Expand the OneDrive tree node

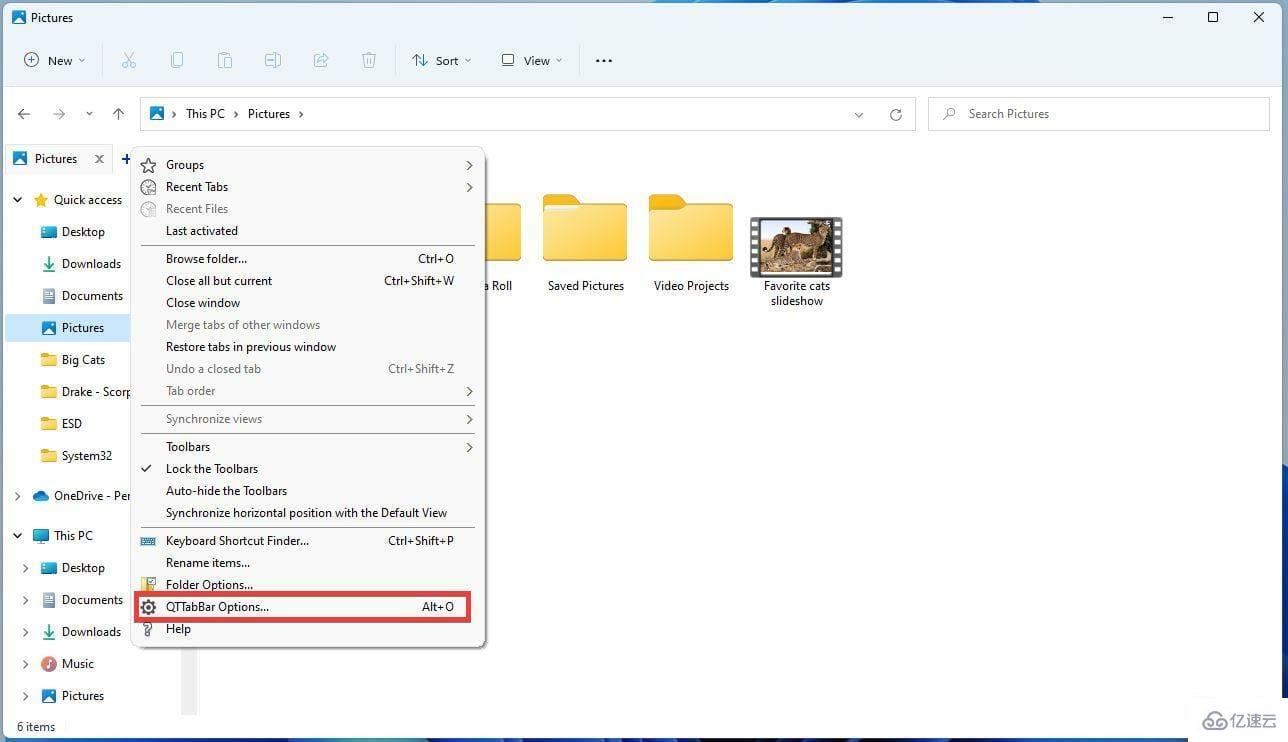click(17, 496)
